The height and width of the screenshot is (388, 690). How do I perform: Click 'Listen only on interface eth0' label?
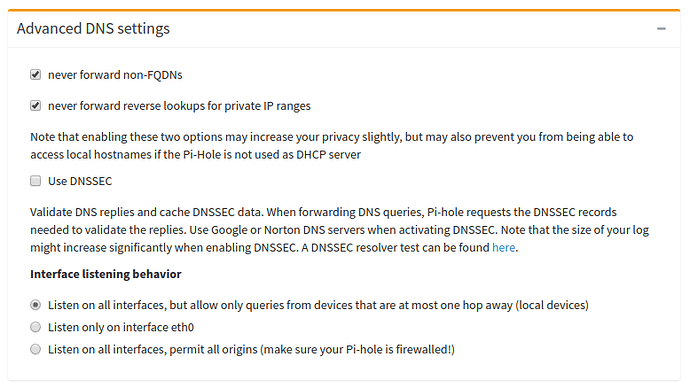coord(121,327)
